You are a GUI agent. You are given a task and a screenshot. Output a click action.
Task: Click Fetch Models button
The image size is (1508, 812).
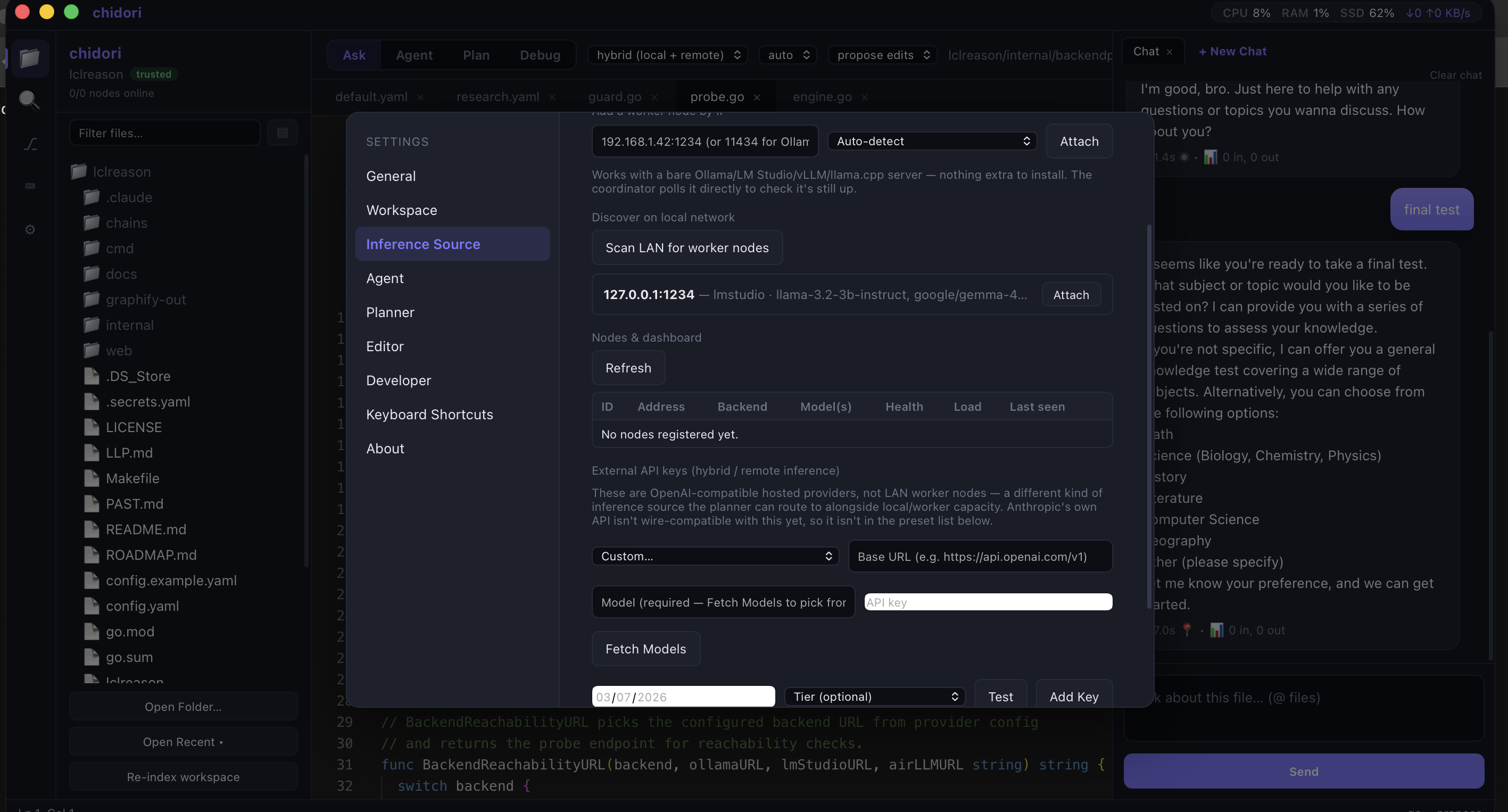645,649
